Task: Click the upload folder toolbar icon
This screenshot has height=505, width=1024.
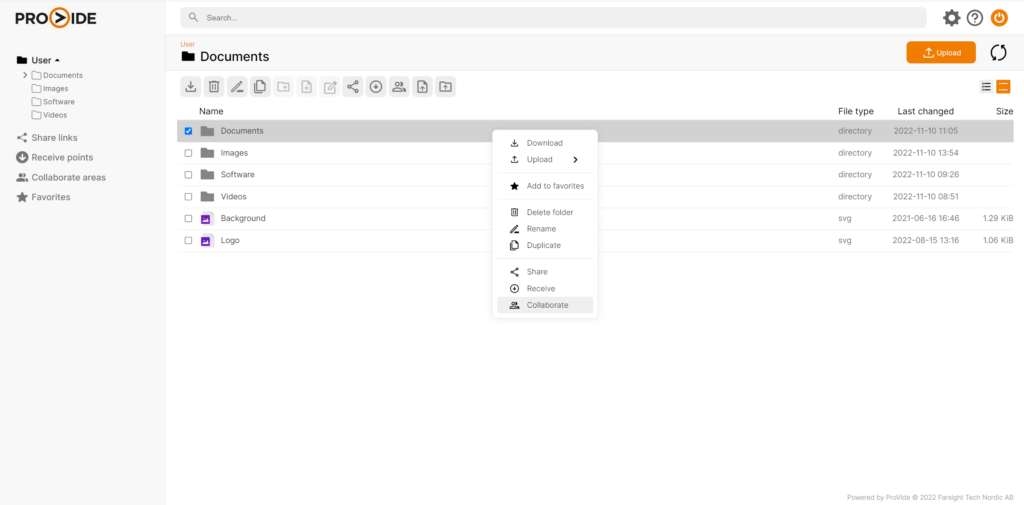Action: click(x=445, y=86)
